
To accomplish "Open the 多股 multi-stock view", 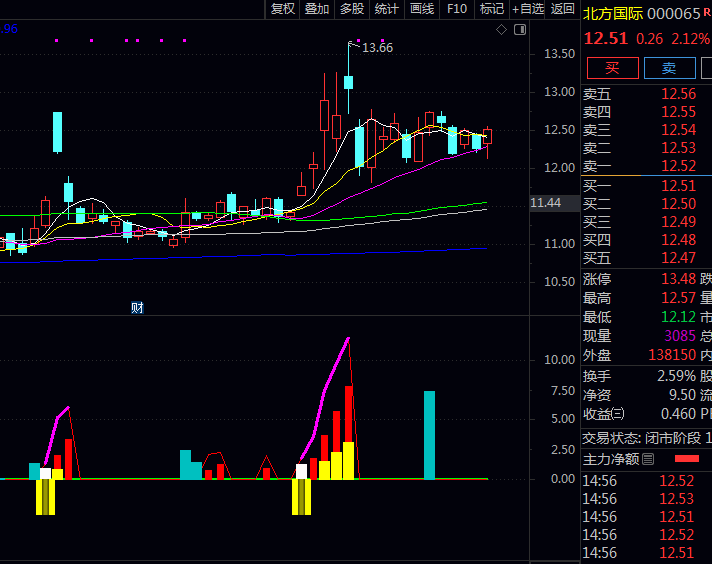I will 352,9.
